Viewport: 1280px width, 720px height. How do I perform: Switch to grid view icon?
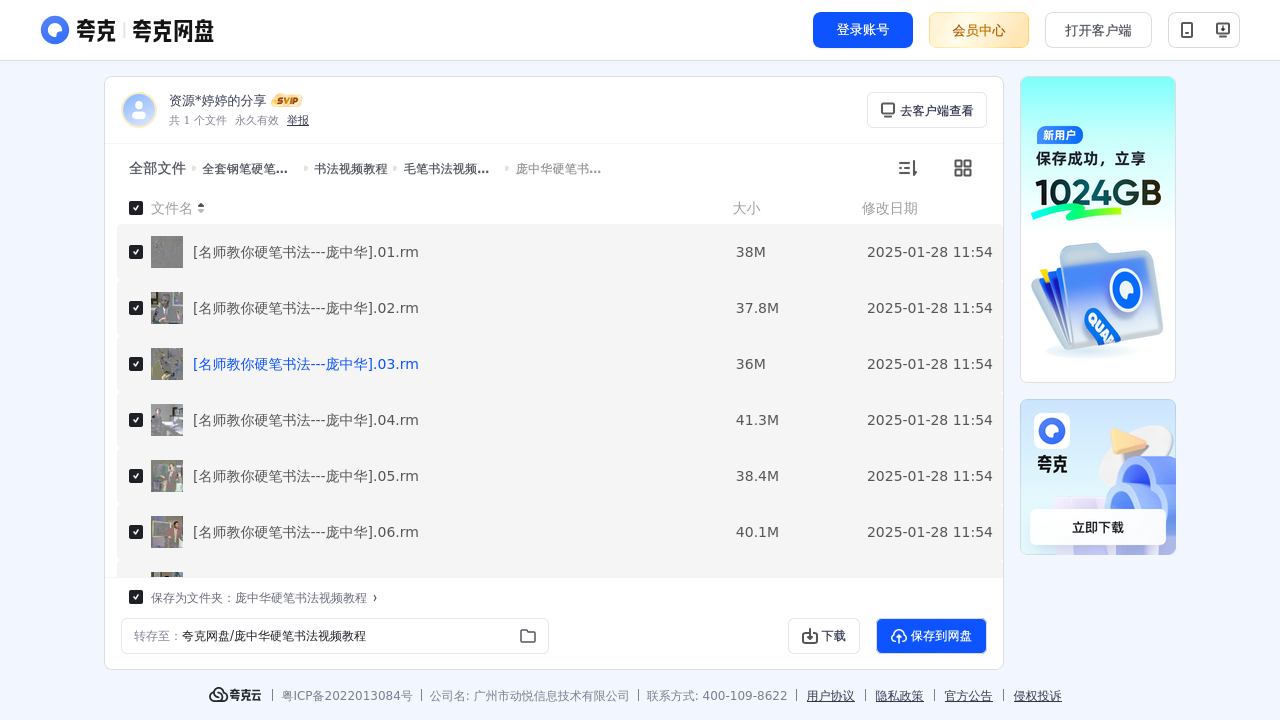(963, 168)
